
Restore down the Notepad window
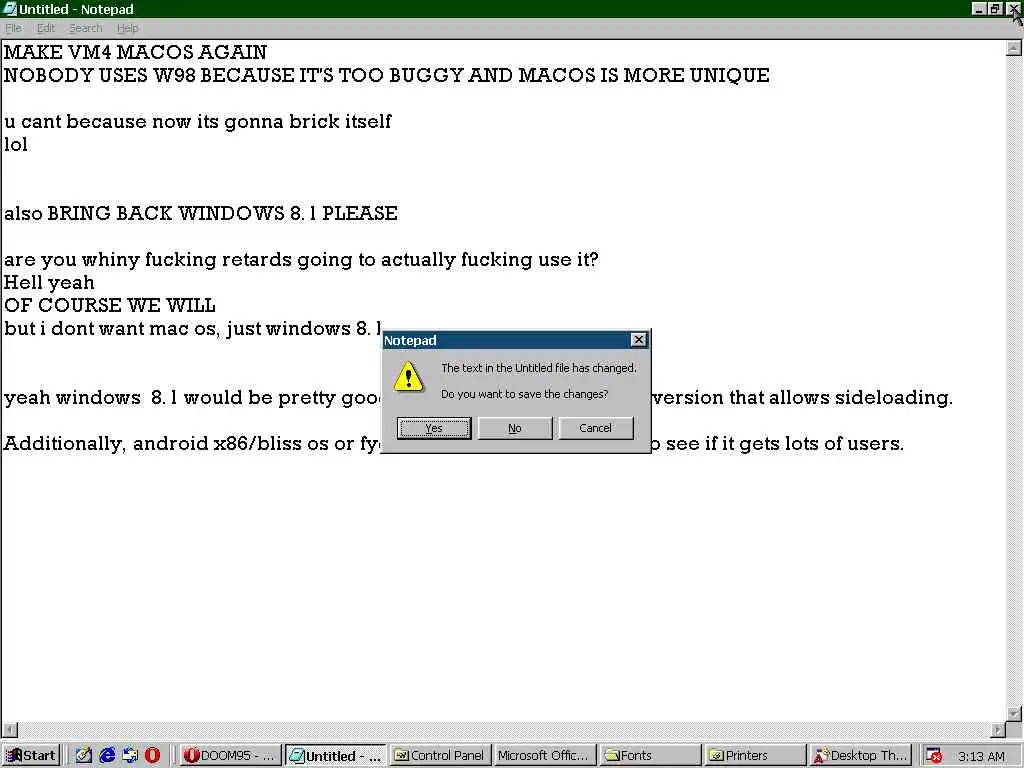tap(995, 8)
